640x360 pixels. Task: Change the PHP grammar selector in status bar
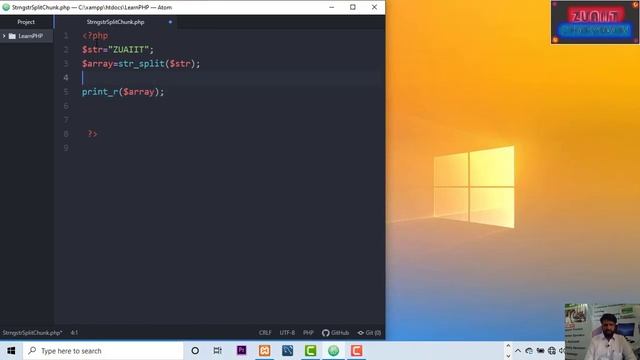(x=308, y=333)
